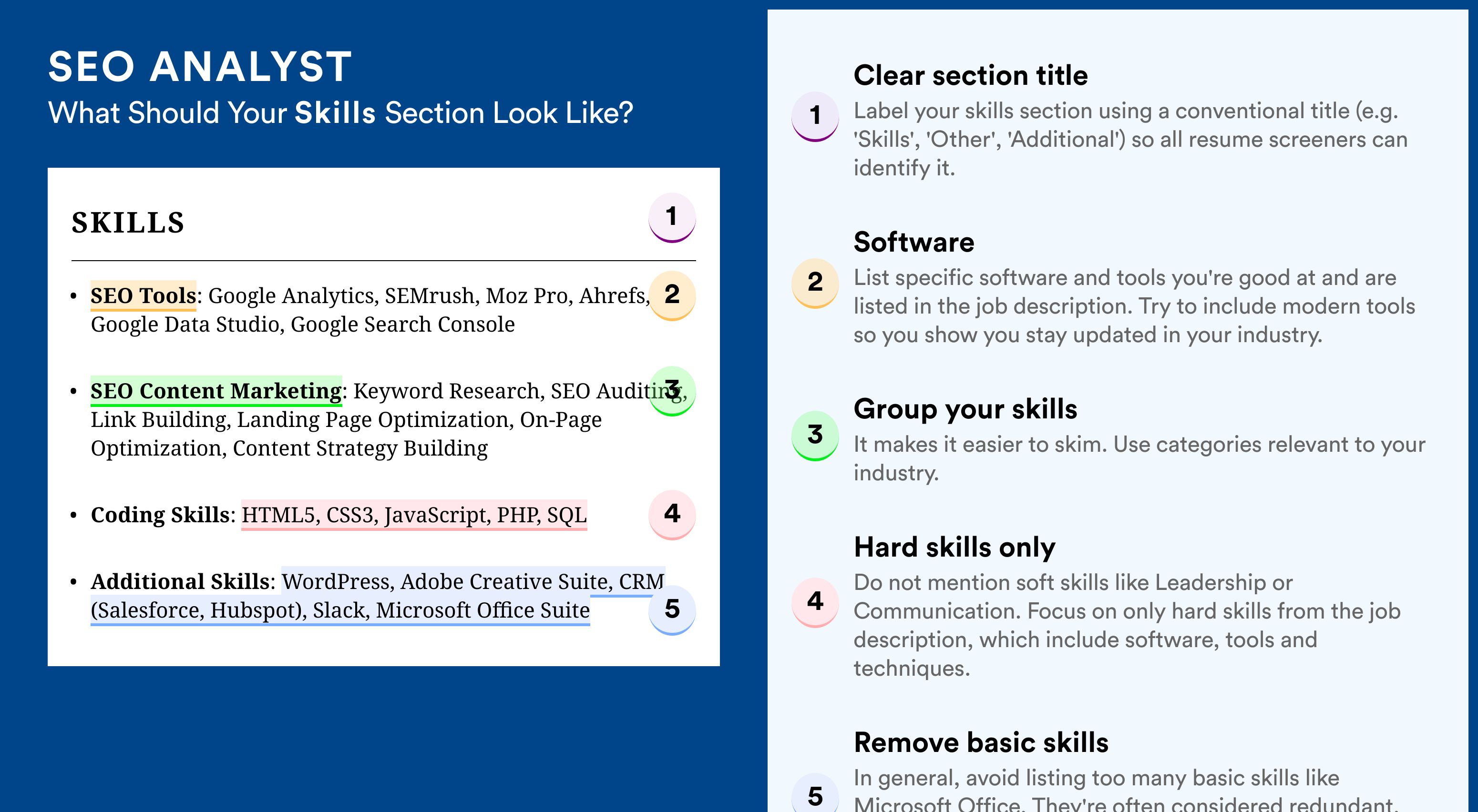The width and height of the screenshot is (1478, 812).
Task: Click the highlighted SEO Content Marketing label
Action: [x=216, y=391]
